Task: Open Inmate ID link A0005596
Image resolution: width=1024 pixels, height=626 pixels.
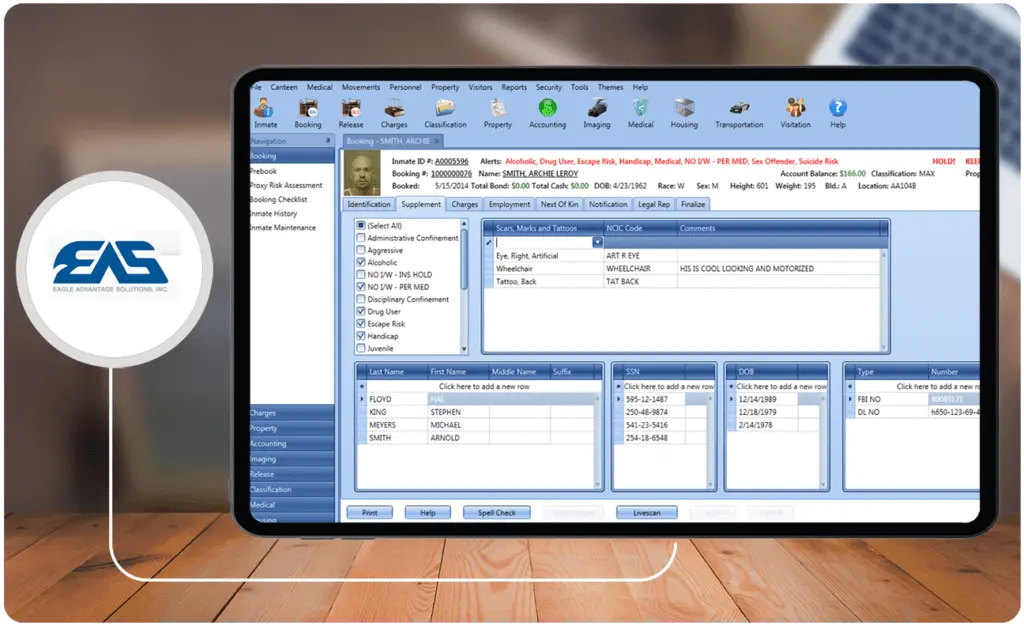Action: tap(452, 161)
